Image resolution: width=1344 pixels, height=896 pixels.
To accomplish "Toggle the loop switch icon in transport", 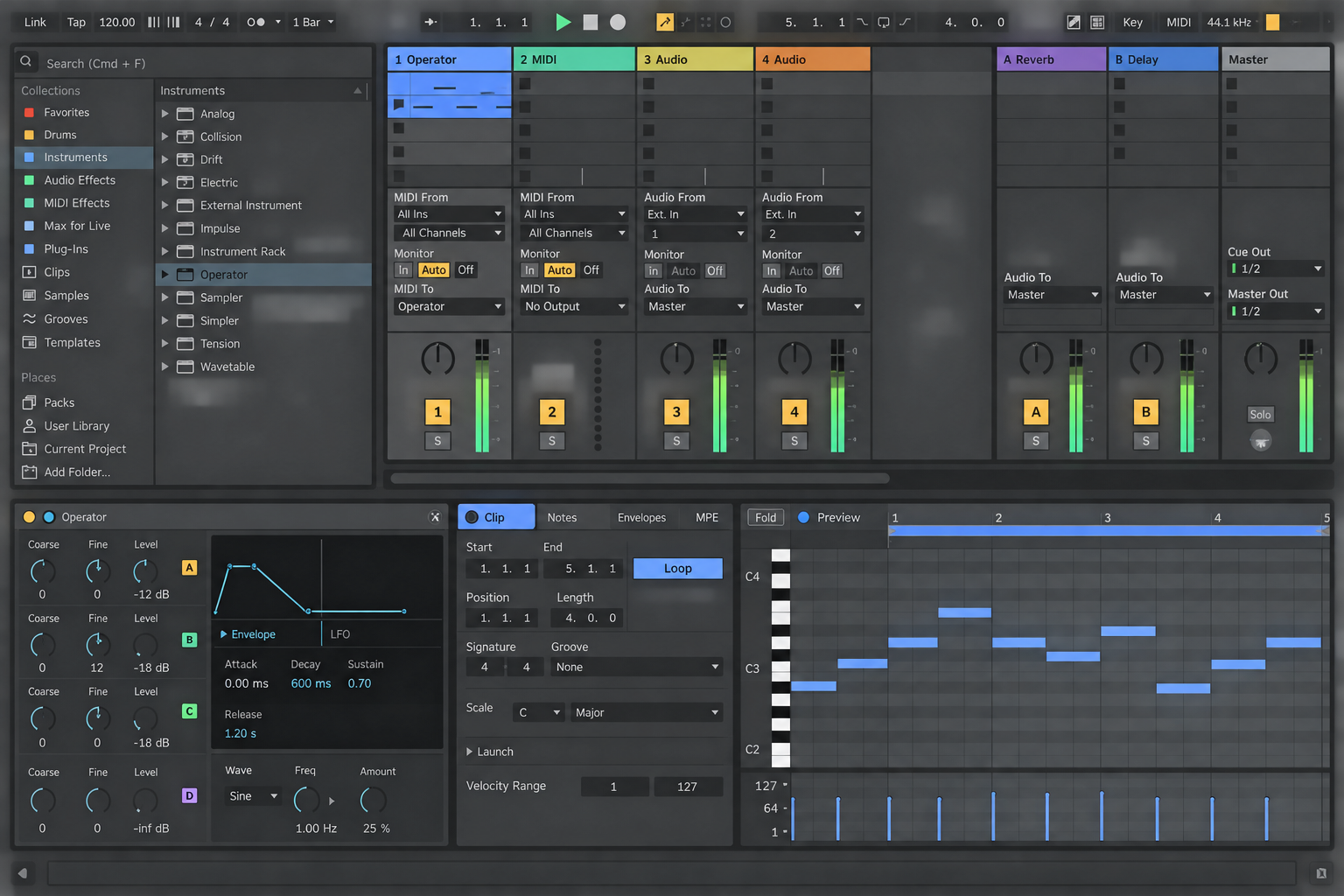I will point(884,22).
